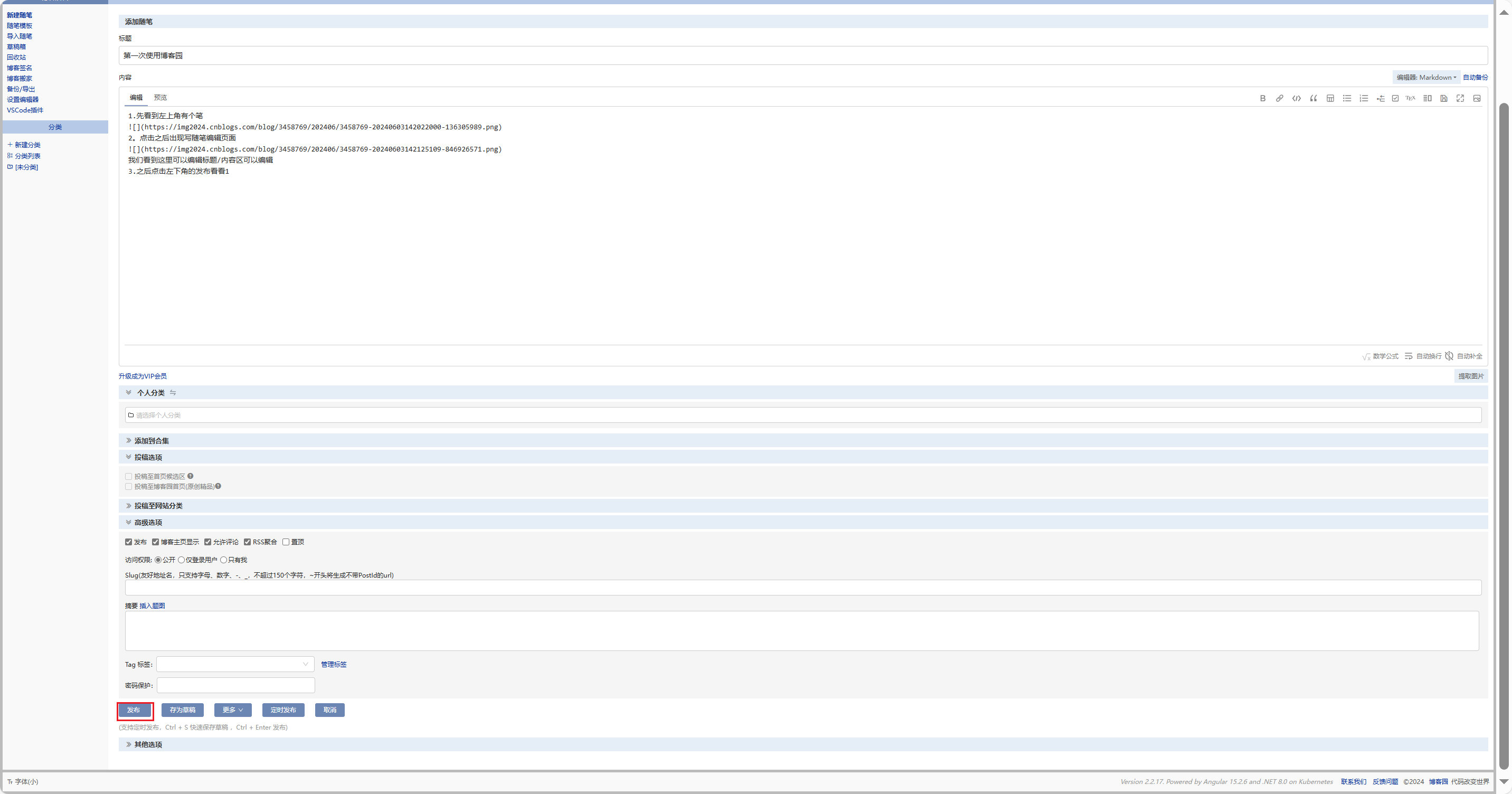This screenshot has height=794, width=1512.
Task: Click the Slug input field
Action: (802, 588)
